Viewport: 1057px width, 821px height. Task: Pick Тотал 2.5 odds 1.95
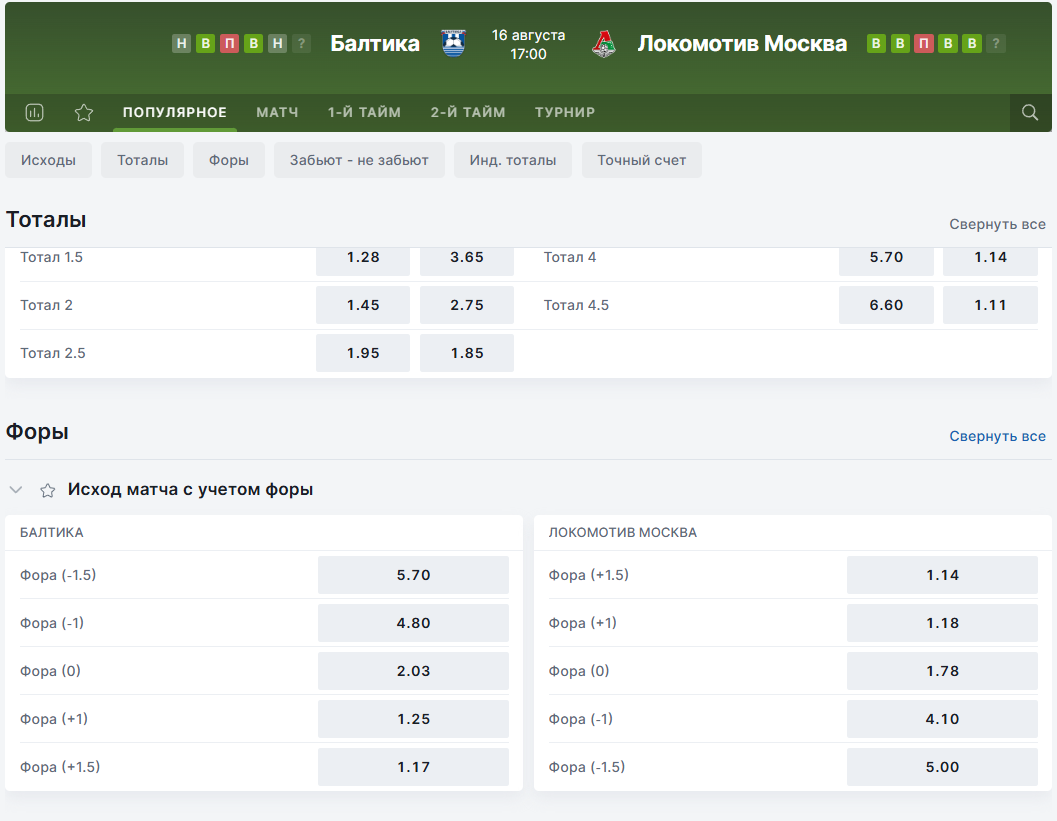click(363, 353)
